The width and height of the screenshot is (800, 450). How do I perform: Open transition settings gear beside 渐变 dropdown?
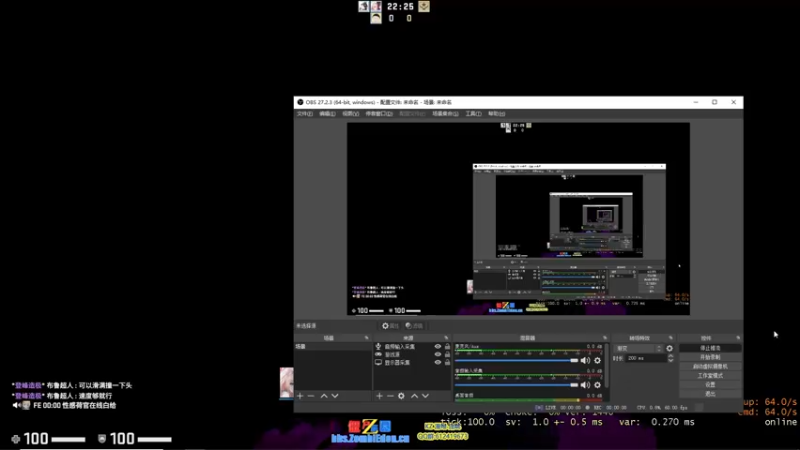coord(669,348)
